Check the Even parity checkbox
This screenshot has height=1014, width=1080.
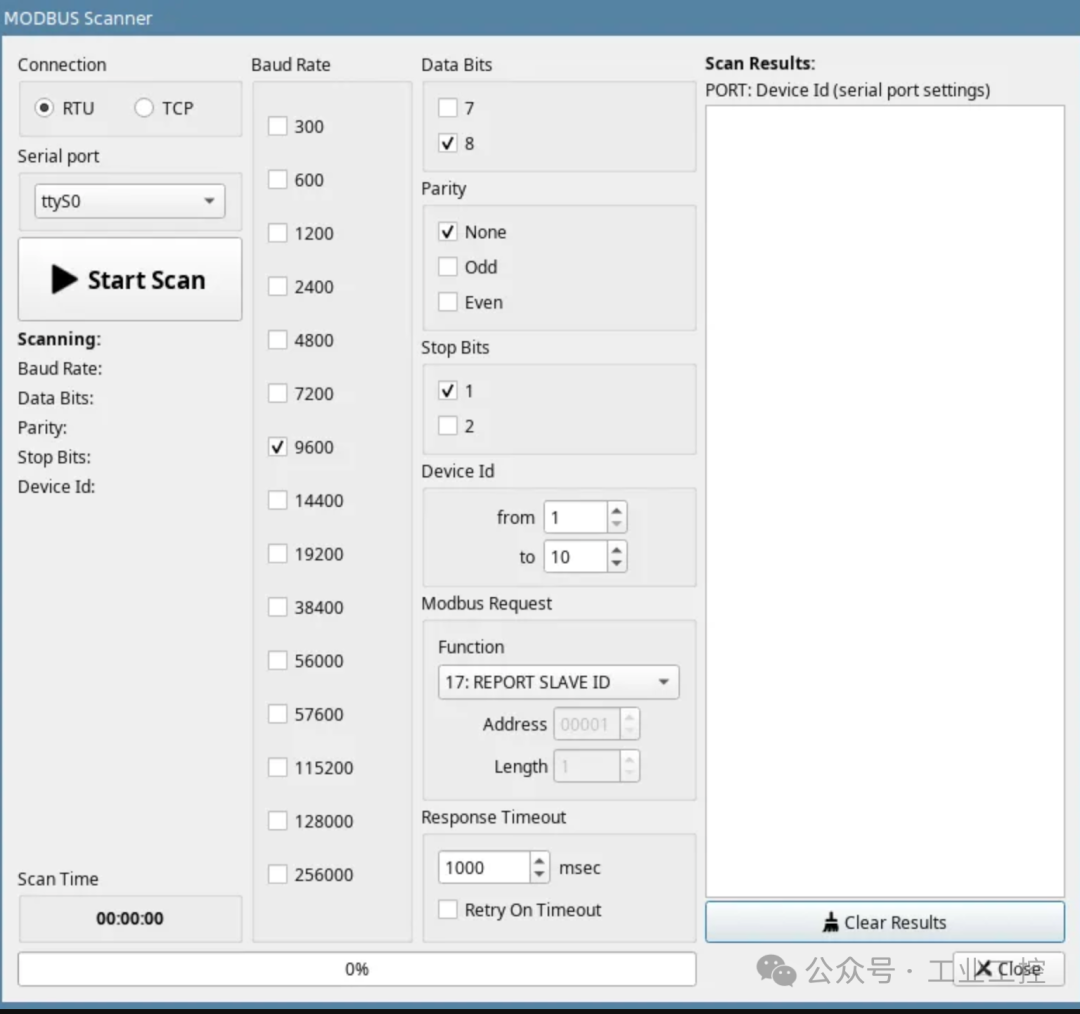point(448,302)
